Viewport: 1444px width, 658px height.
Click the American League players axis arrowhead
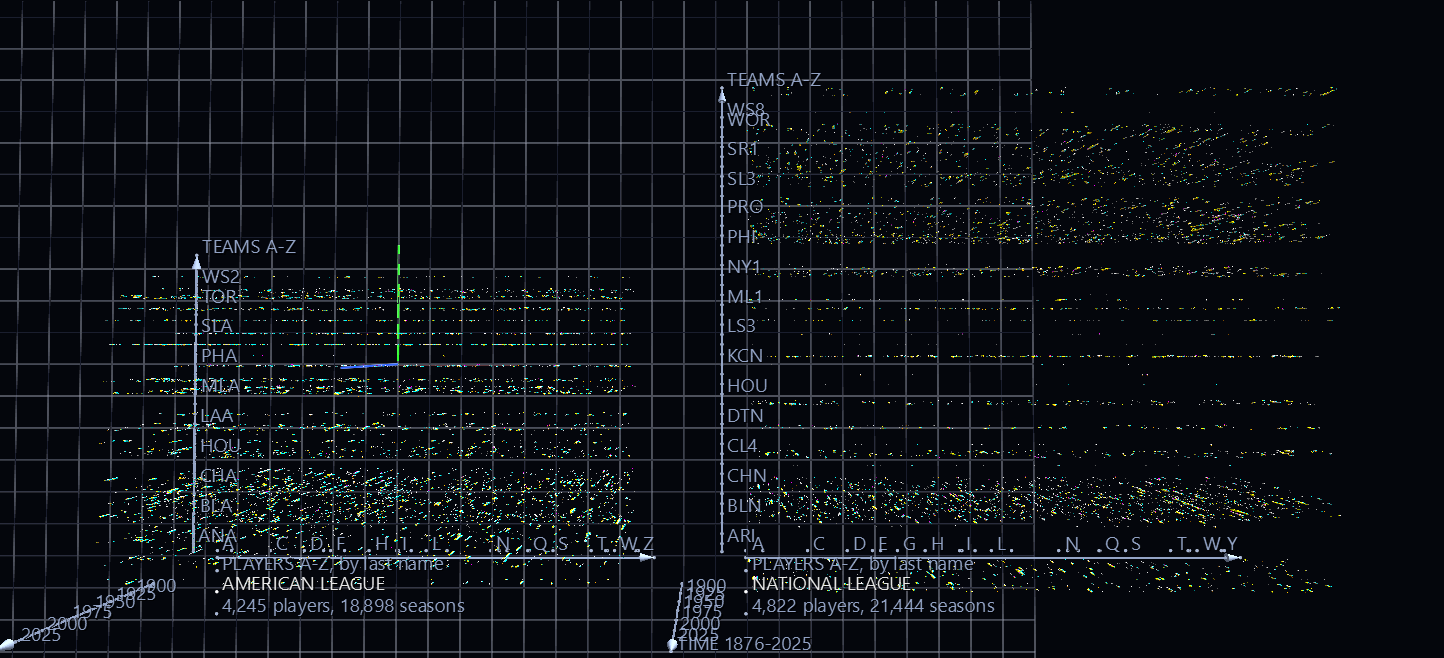pos(648,557)
